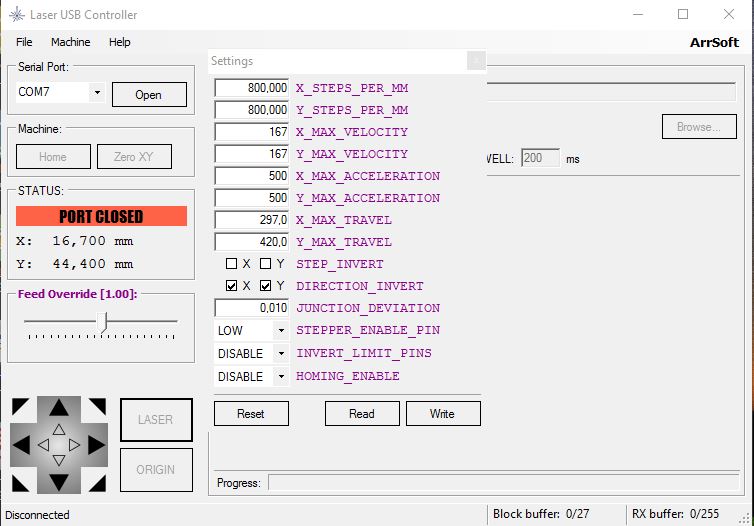Viewport: 754px width, 526px height.
Task: Click the Block buffer: 0/27 status text
Action: point(541,514)
